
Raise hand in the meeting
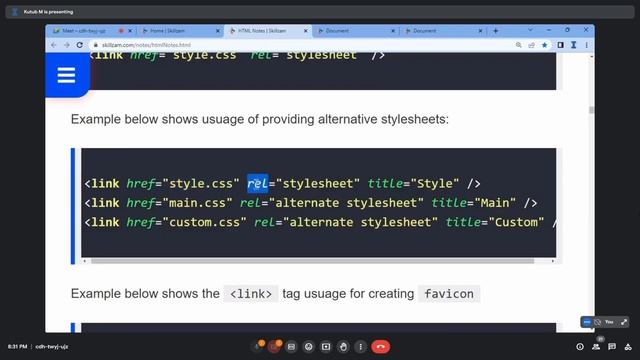(343, 347)
